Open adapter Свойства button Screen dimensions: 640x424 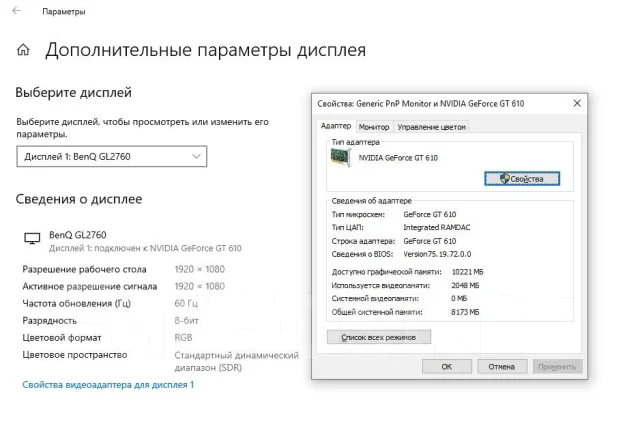(x=522, y=178)
